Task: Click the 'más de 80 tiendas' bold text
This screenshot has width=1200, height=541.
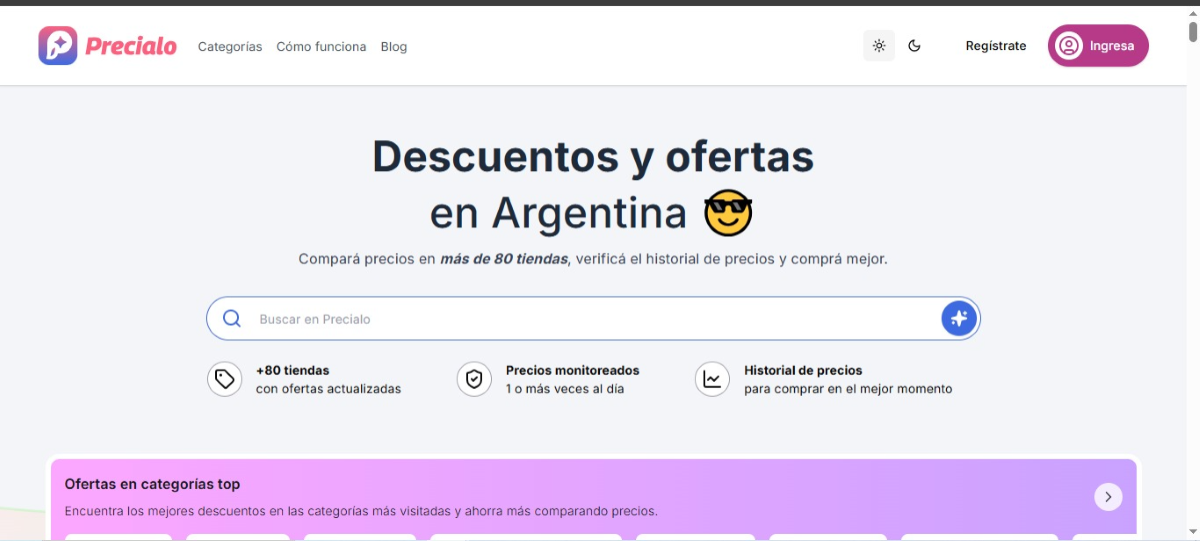Action: pyautogui.click(x=504, y=259)
